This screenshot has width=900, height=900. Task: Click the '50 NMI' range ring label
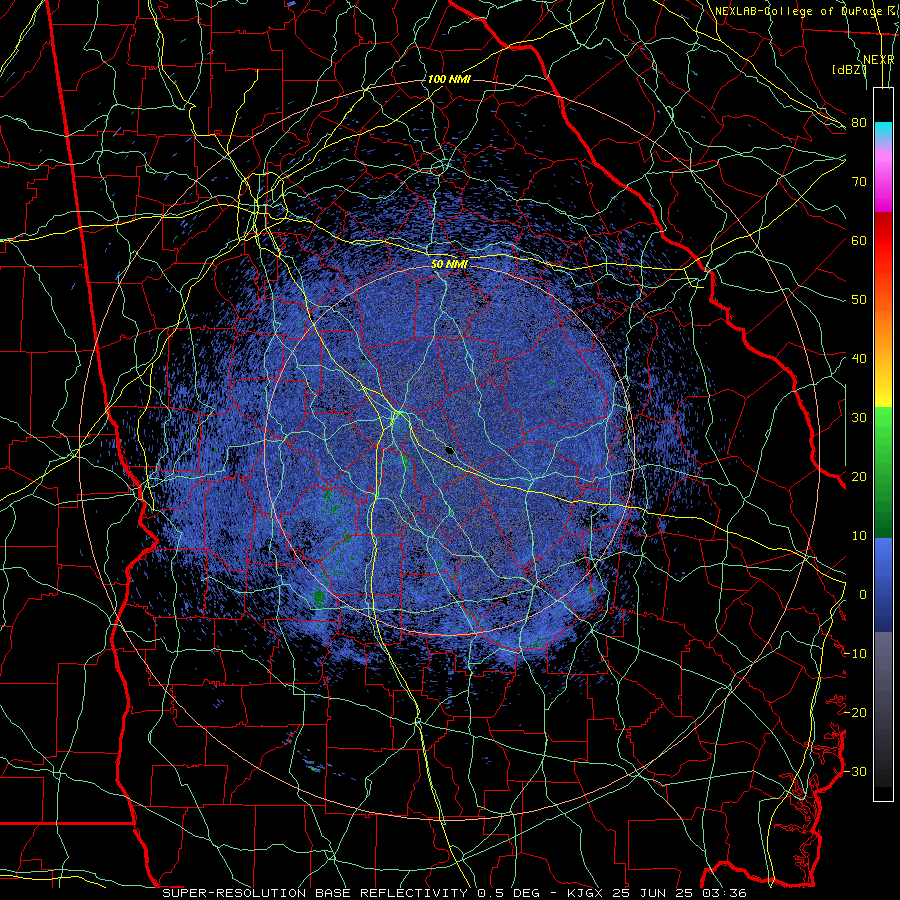(449, 264)
